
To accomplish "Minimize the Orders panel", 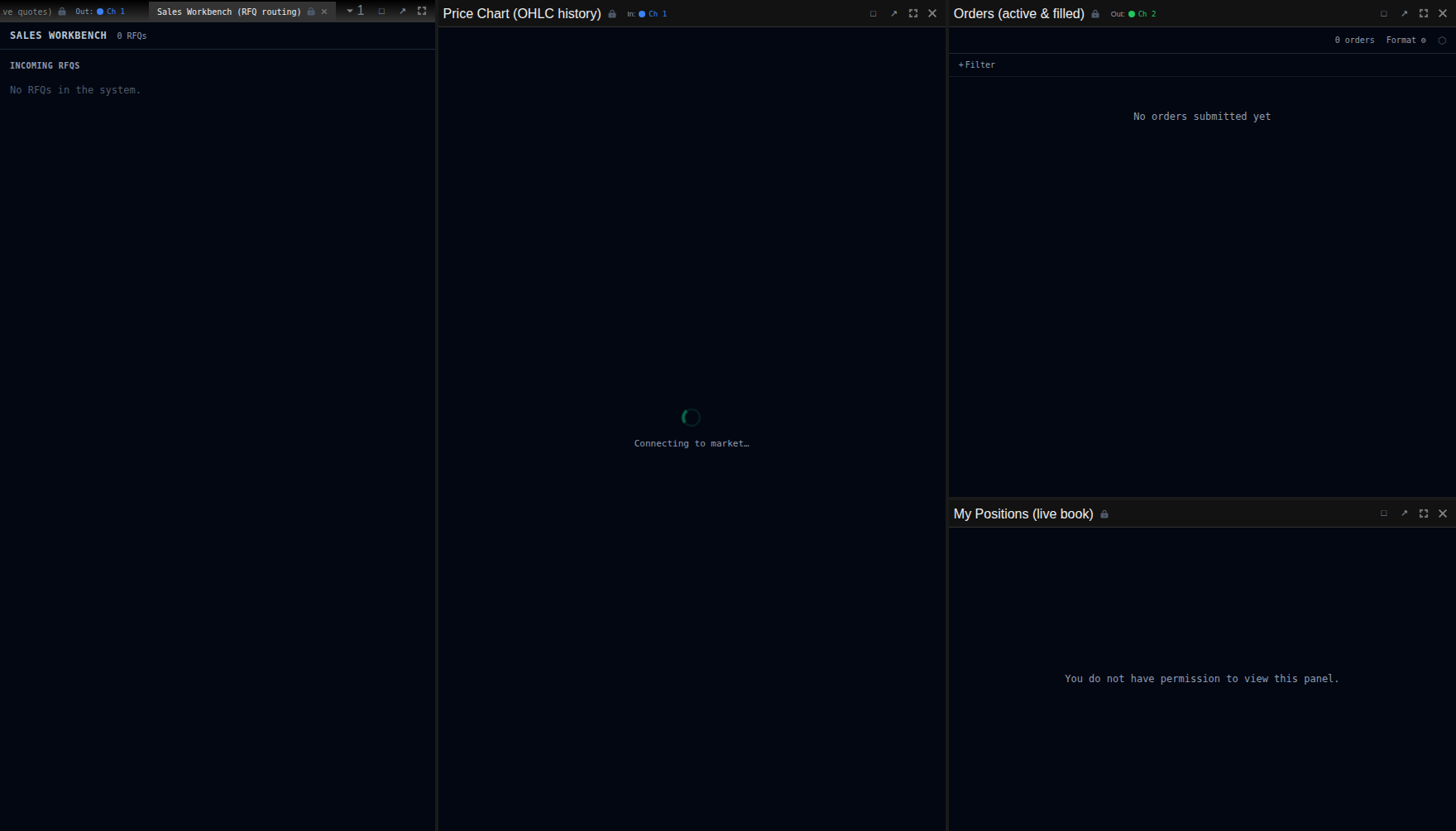I will [1383, 14].
